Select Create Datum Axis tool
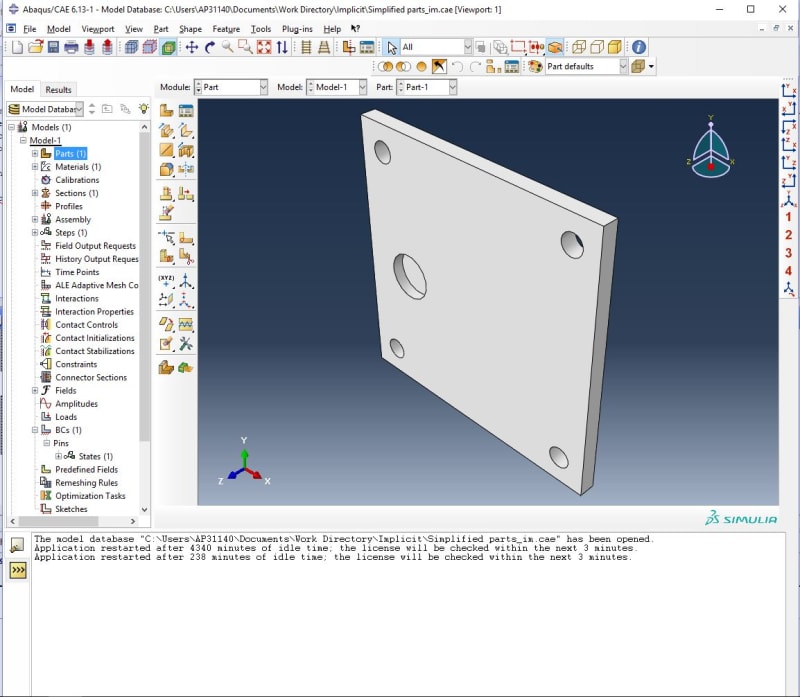The width and height of the screenshot is (800, 697). click(186, 281)
